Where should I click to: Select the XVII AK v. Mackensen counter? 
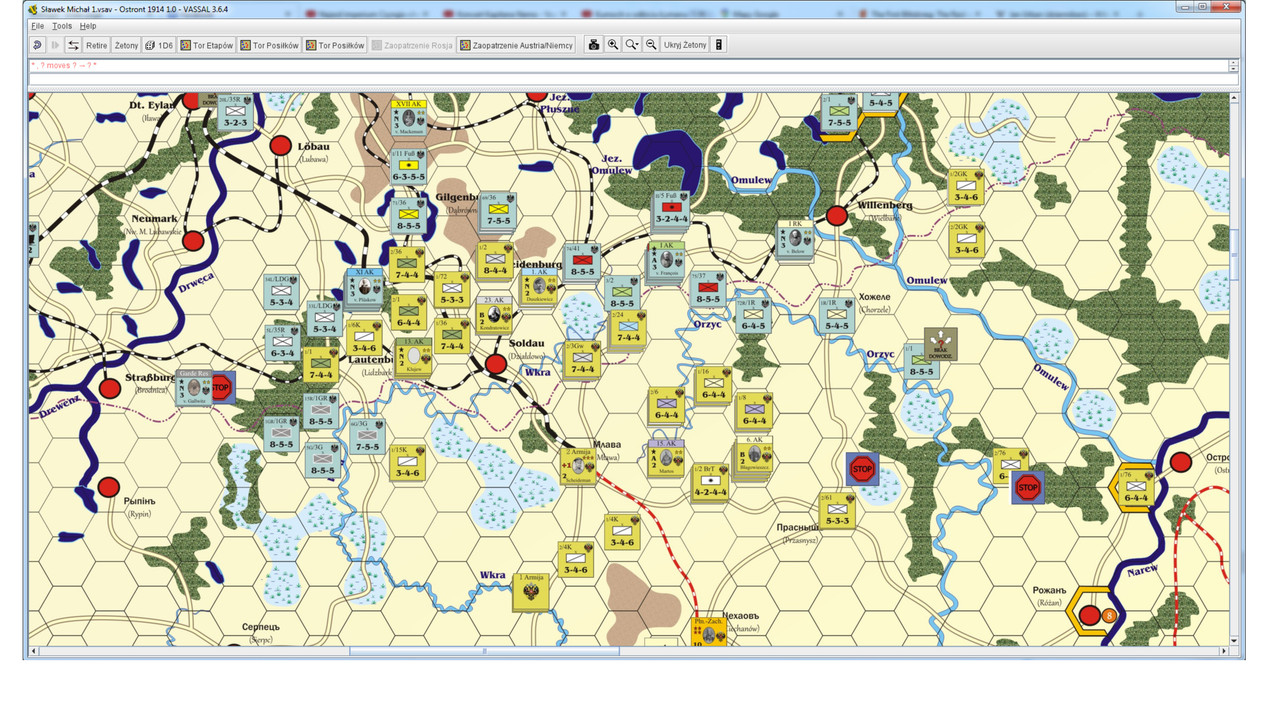click(x=410, y=118)
